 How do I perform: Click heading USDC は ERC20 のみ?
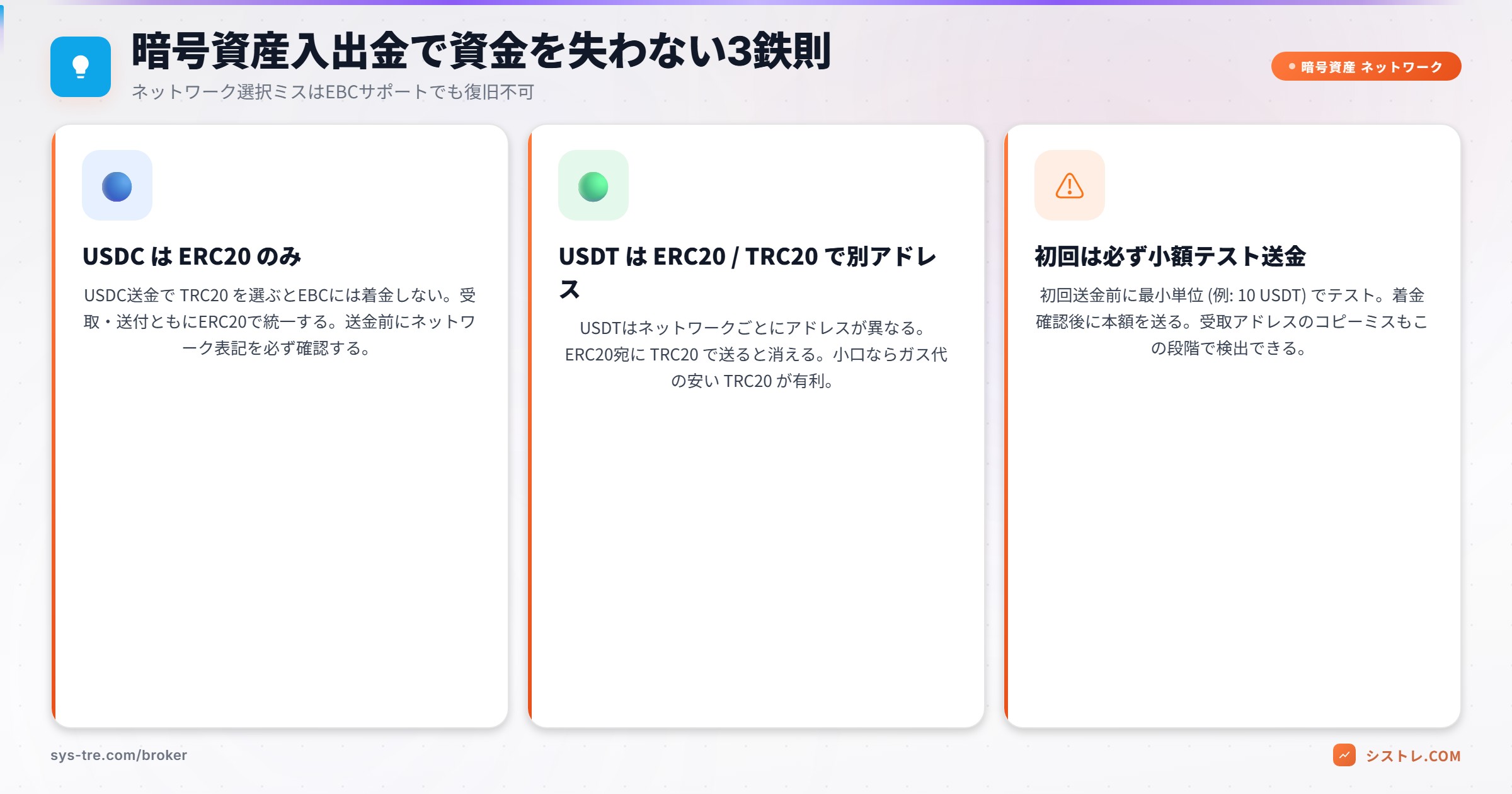click(192, 256)
